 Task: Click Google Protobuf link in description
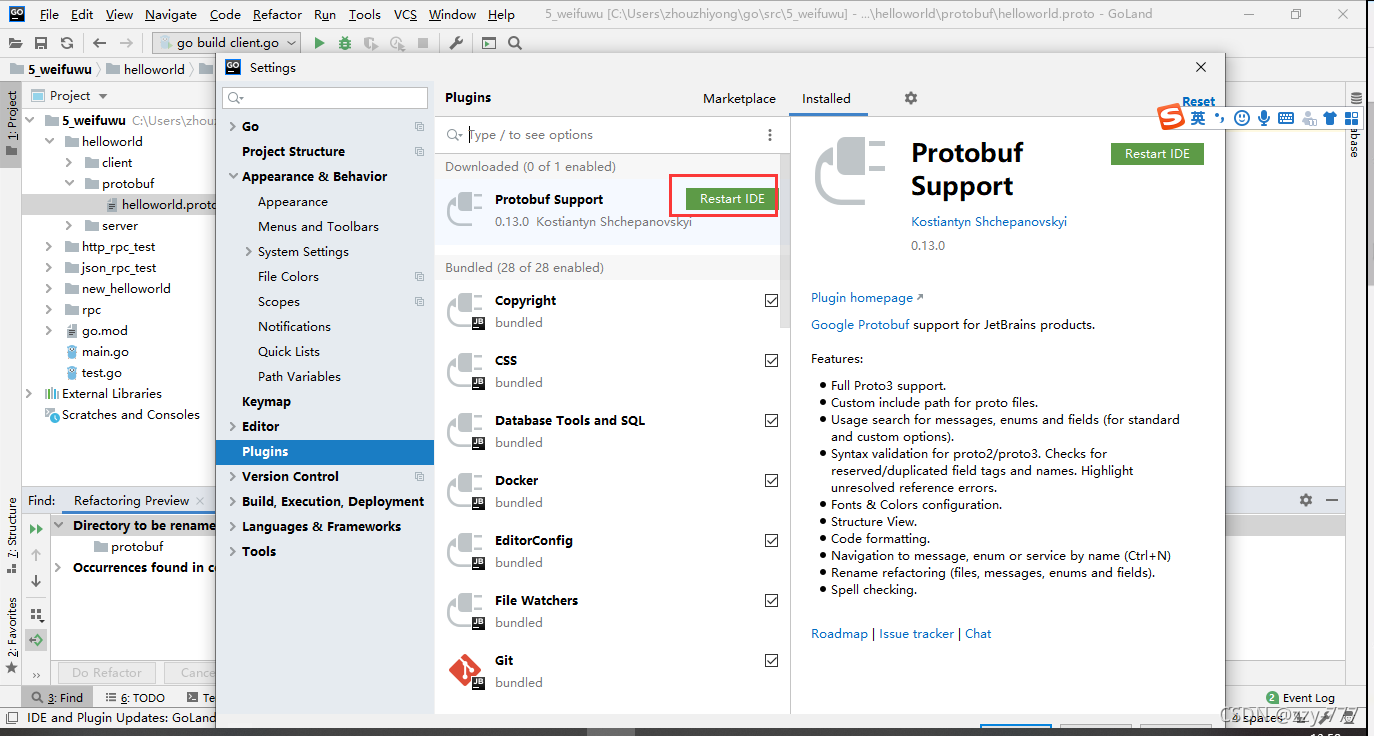click(860, 325)
